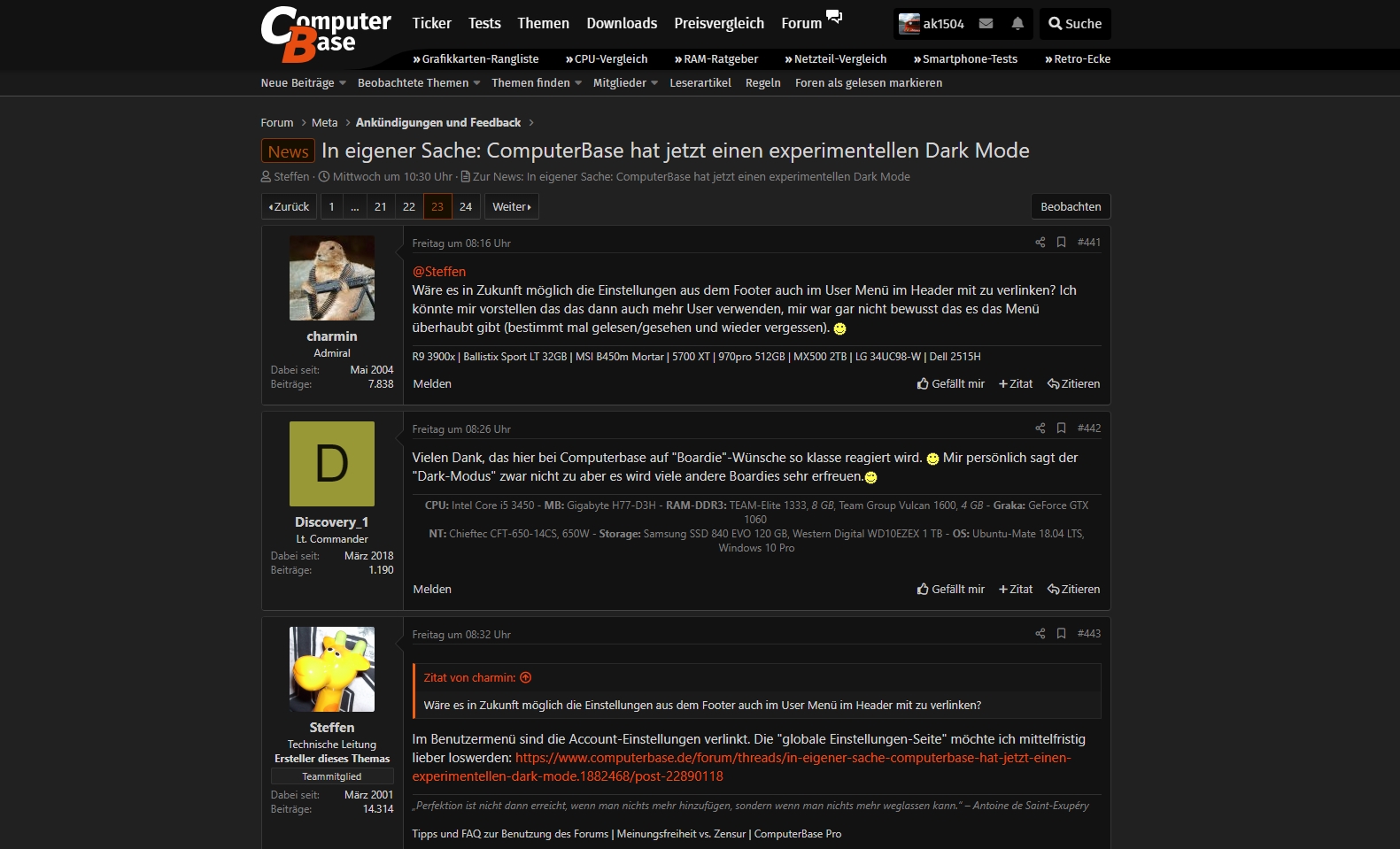Open Netzteil-Vergleich quick link
1400x849 pixels.
click(x=836, y=59)
